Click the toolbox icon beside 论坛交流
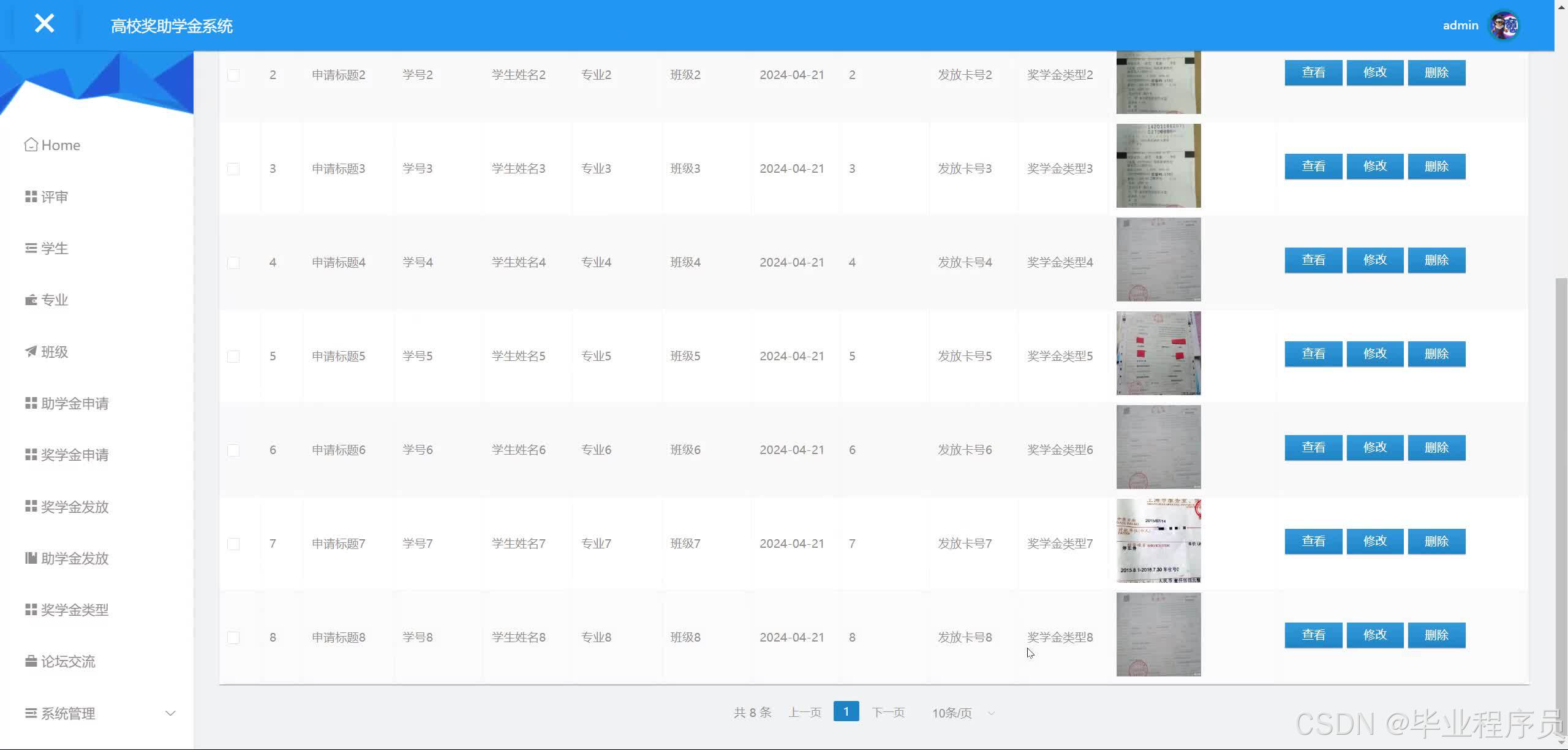 31,661
